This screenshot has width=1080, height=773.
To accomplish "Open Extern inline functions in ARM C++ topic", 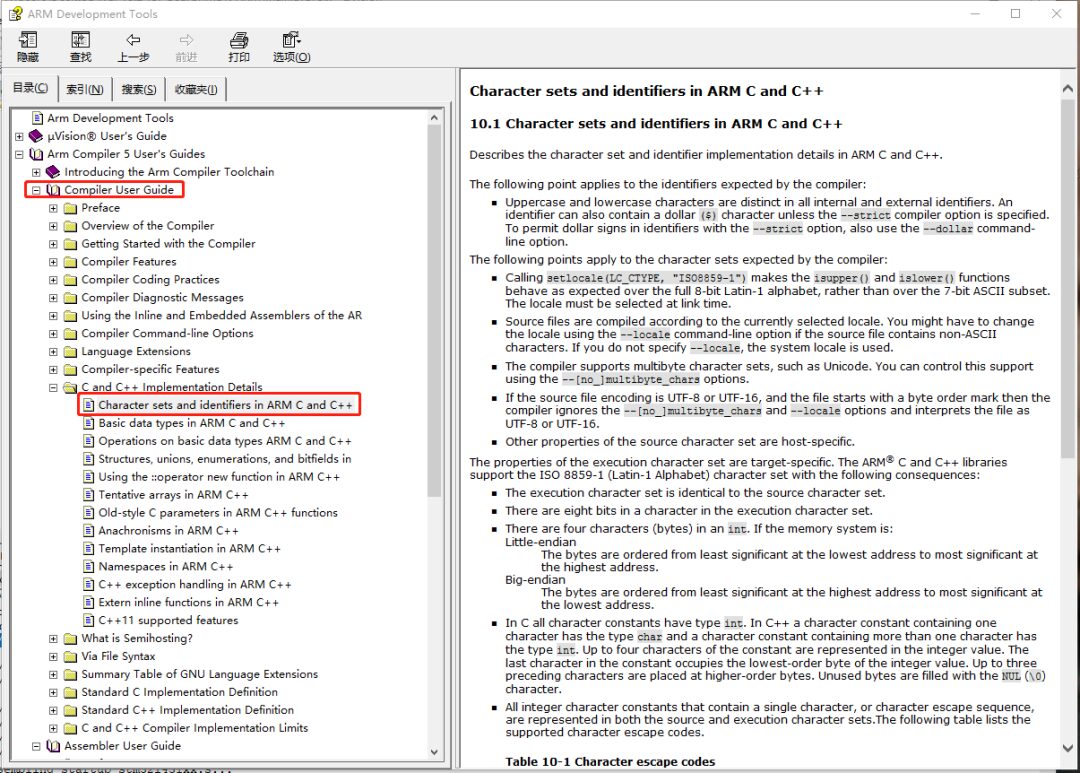I will click(x=189, y=602).
